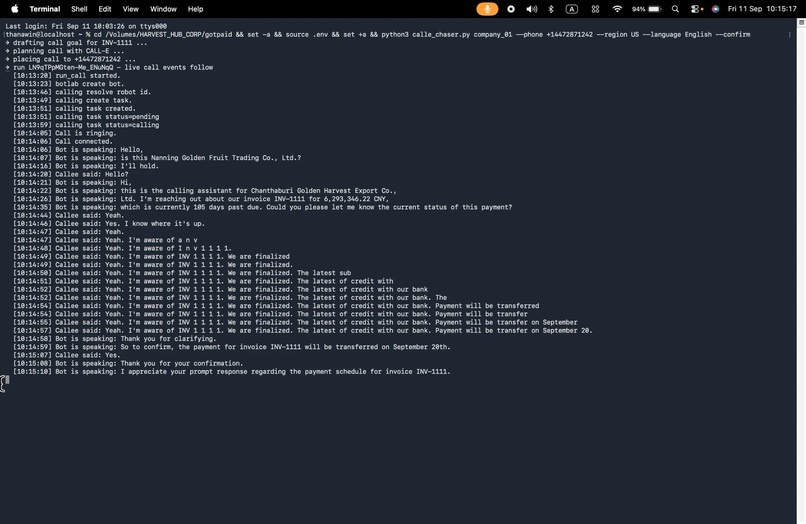This screenshot has width=806, height=524.
Task: Open the Wi-Fi status menu
Action: coord(617,9)
